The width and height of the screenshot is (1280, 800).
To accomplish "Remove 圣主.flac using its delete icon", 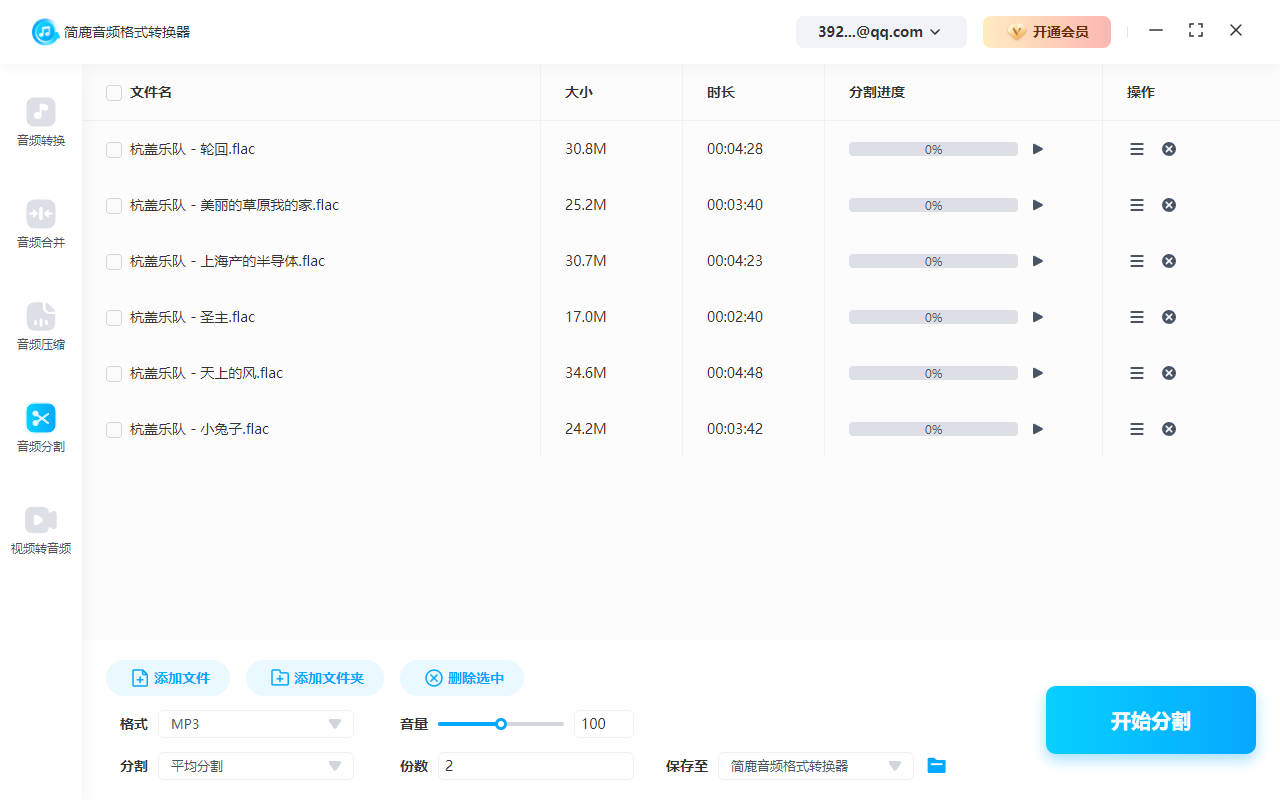I will (x=1168, y=317).
